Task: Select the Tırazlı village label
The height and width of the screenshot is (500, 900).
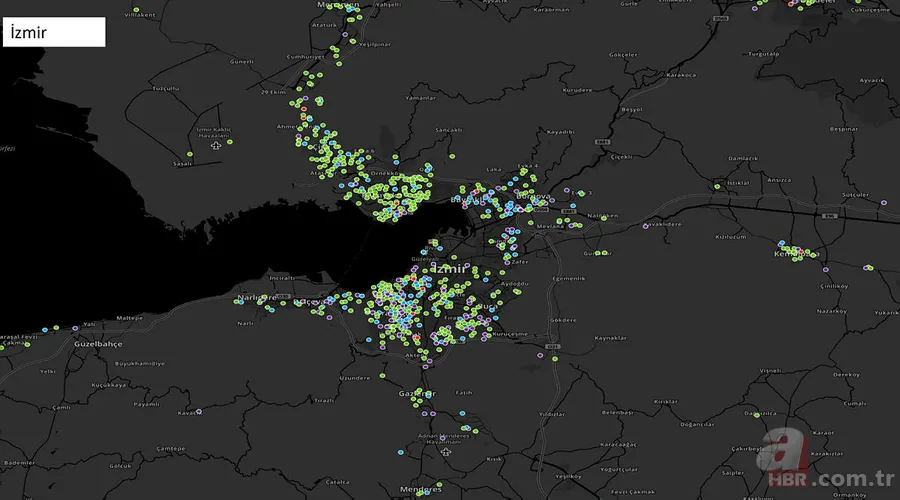Action: point(324,400)
